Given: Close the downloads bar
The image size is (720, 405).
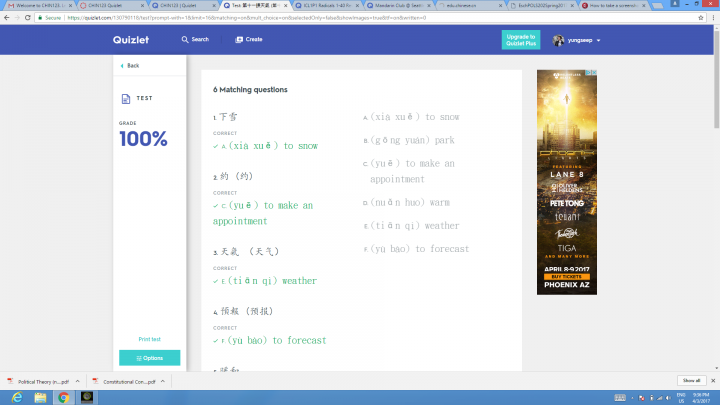Looking at the screenshot, I should pos(713,381).
